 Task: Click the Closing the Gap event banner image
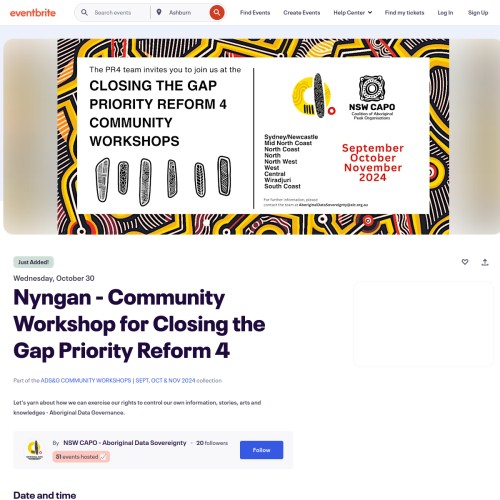[x=253, y=137]
